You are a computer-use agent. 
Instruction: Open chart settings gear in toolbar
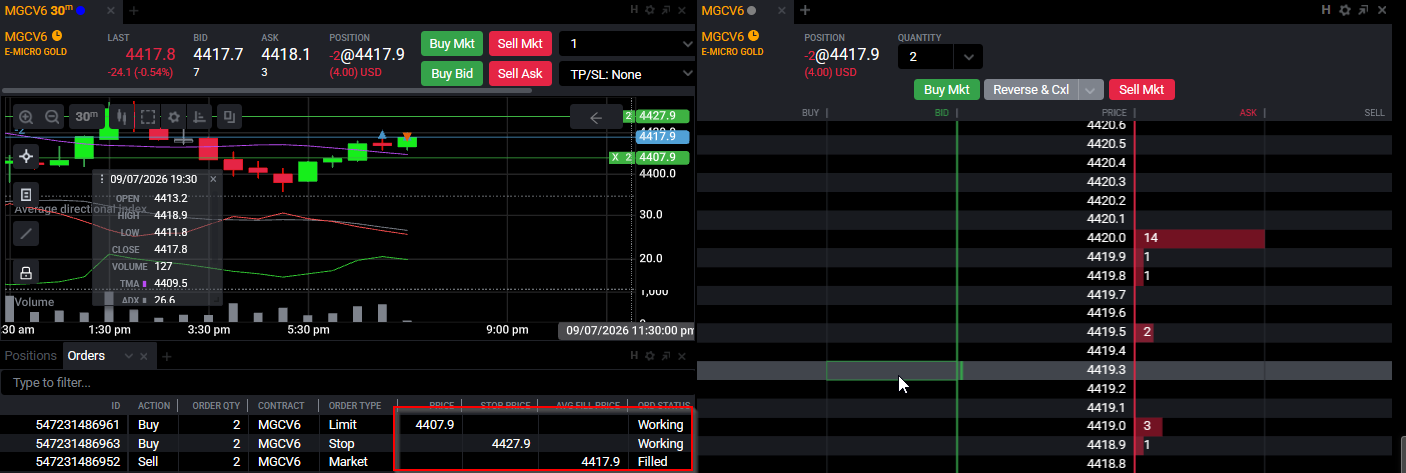pyautogui.click(x=173, y=117)
